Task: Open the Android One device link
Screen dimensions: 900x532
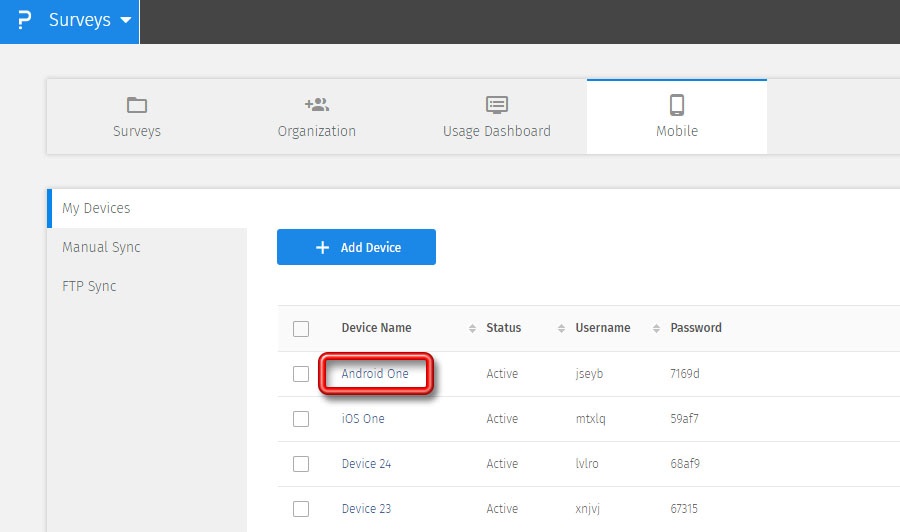Action: 375,374
